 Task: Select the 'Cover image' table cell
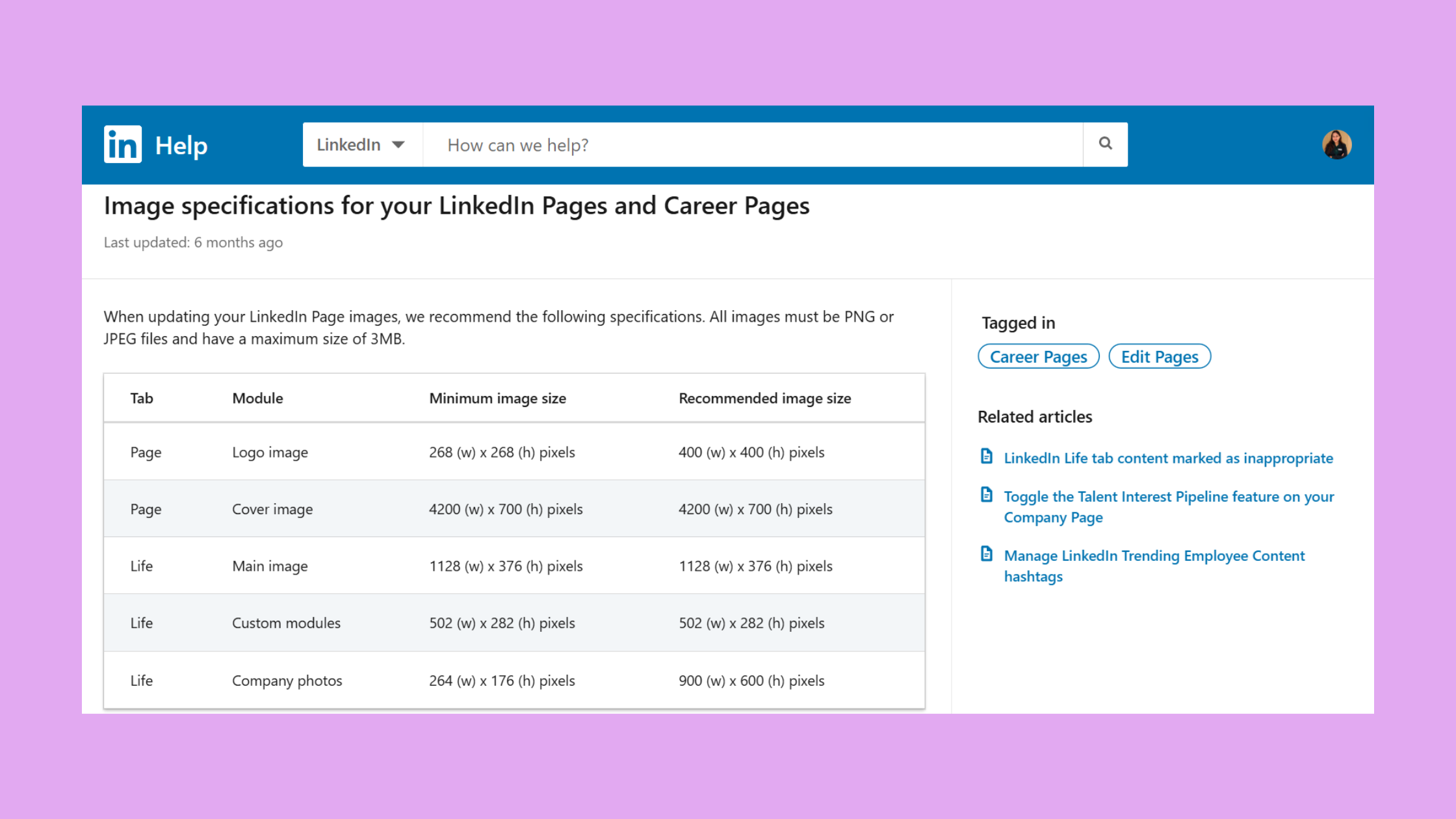(x=272, y=510)
